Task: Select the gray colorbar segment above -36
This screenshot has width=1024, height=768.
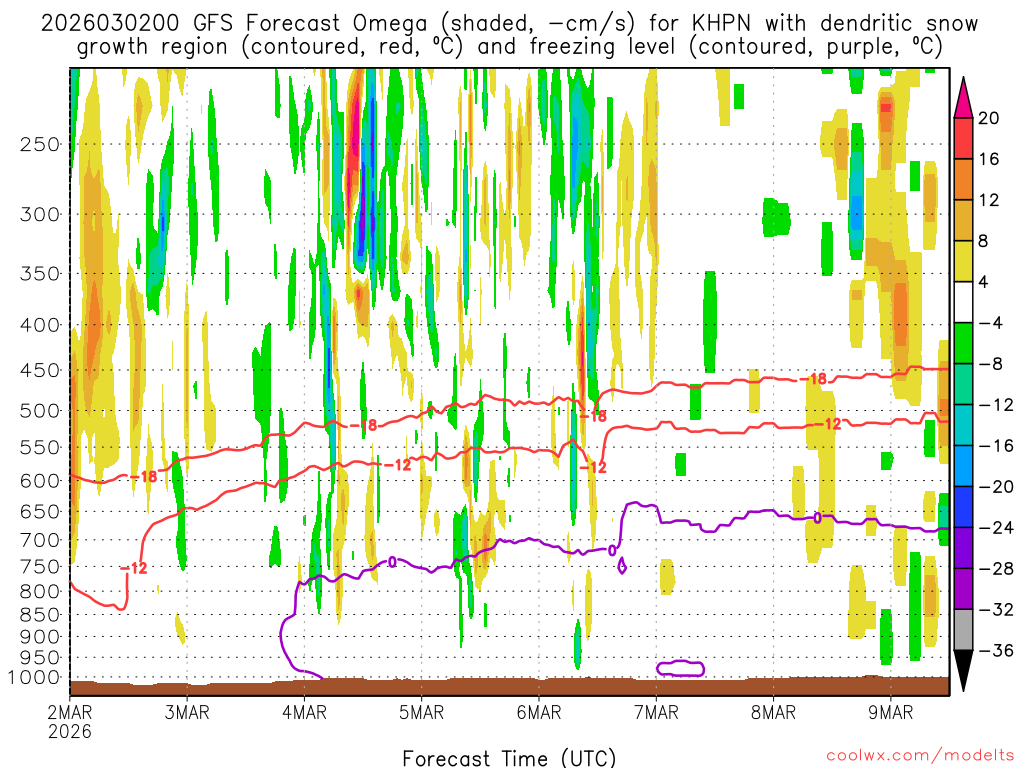Action: tap(964, 630)
